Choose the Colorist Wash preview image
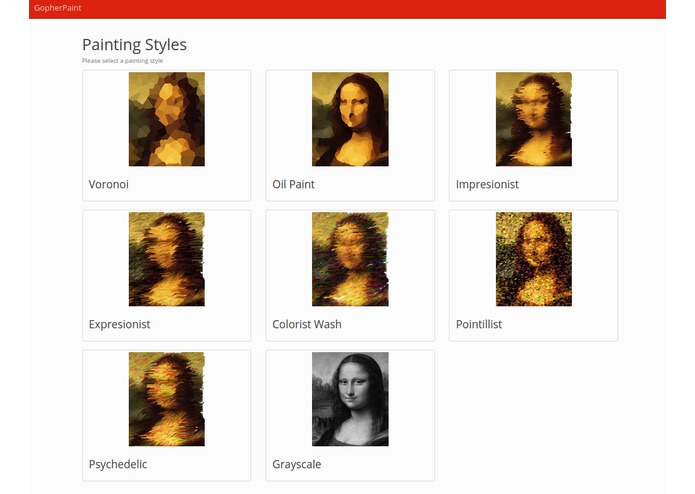Viewport: 695px width, 494px height. coord(350,259)
